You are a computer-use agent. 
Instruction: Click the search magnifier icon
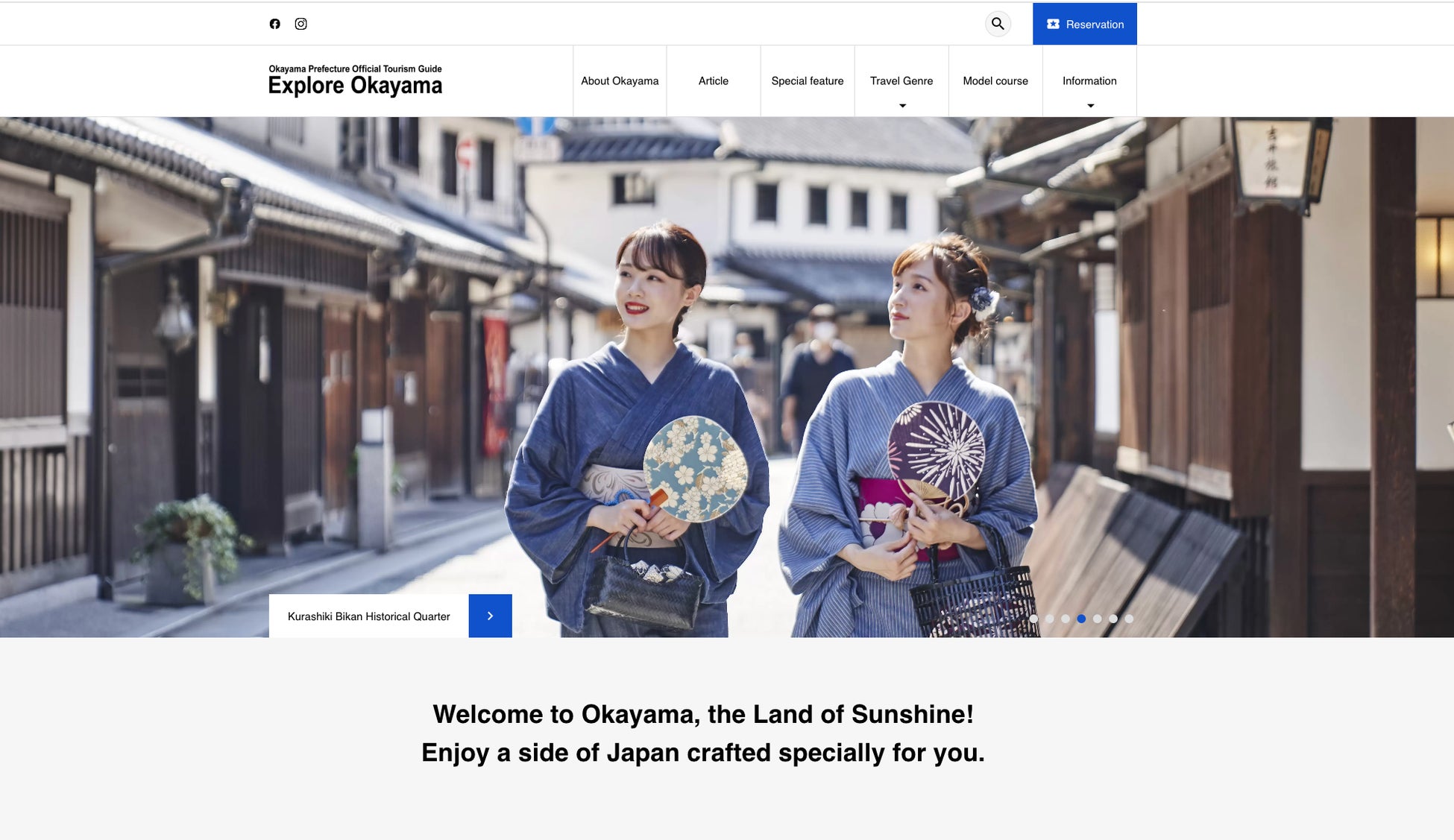click(998, 24)
